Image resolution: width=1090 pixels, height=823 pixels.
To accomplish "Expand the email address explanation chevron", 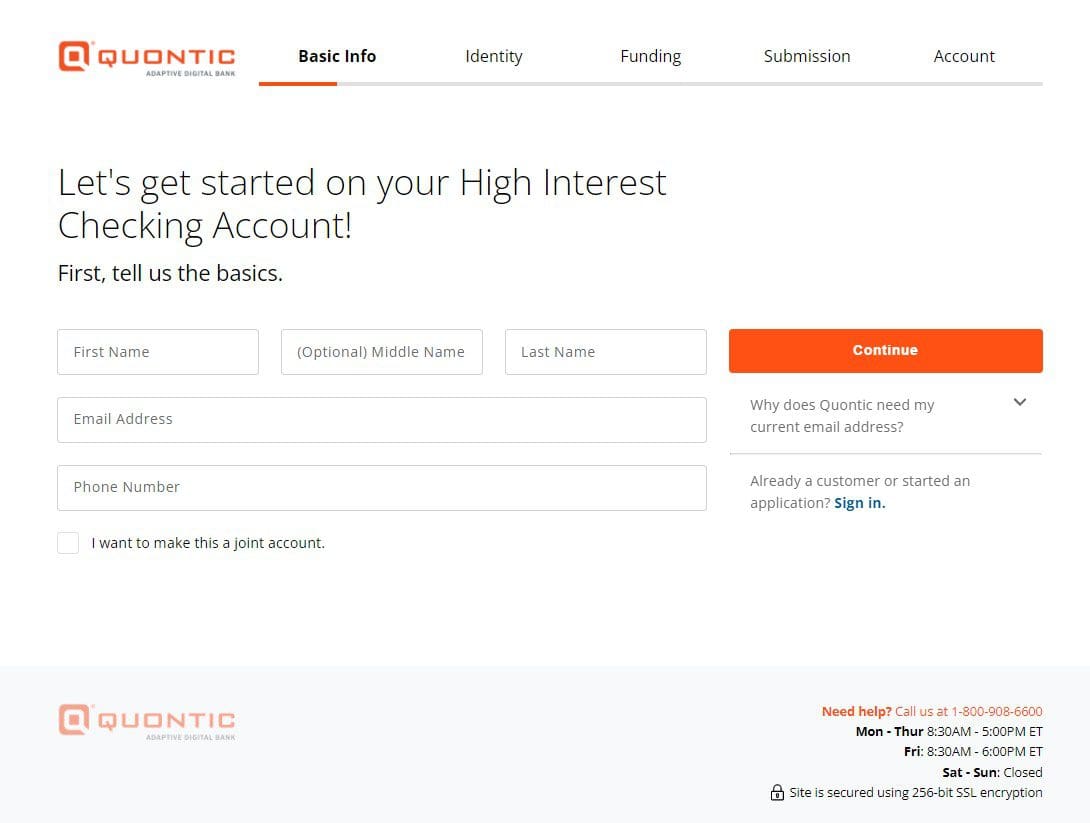I will [x=1019, y=402].
